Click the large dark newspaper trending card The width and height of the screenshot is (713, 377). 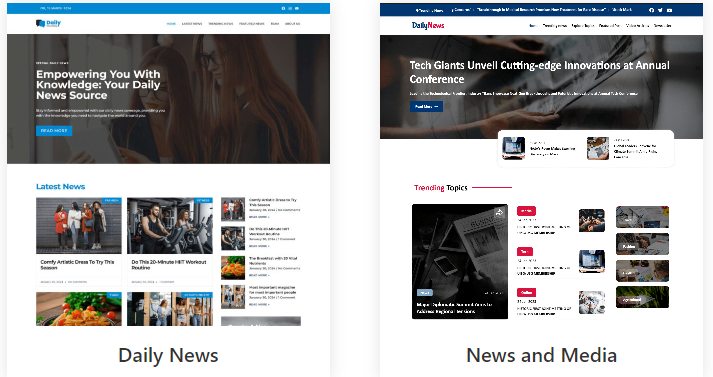click(x=460, y=261)
